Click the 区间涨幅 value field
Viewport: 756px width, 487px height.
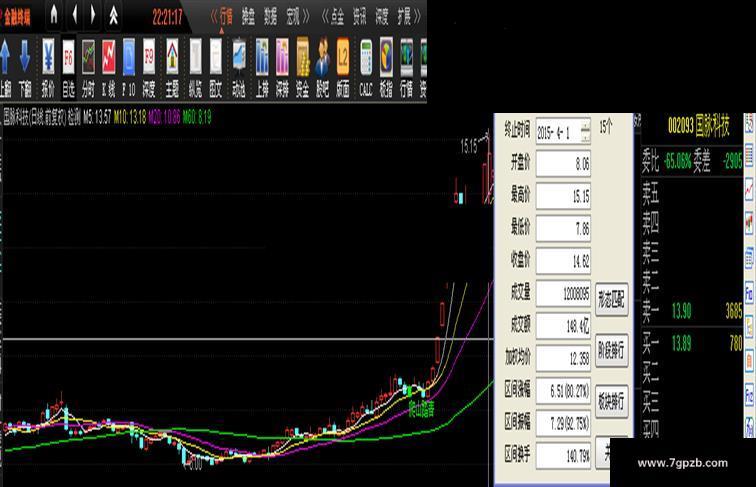click(563, 391)
